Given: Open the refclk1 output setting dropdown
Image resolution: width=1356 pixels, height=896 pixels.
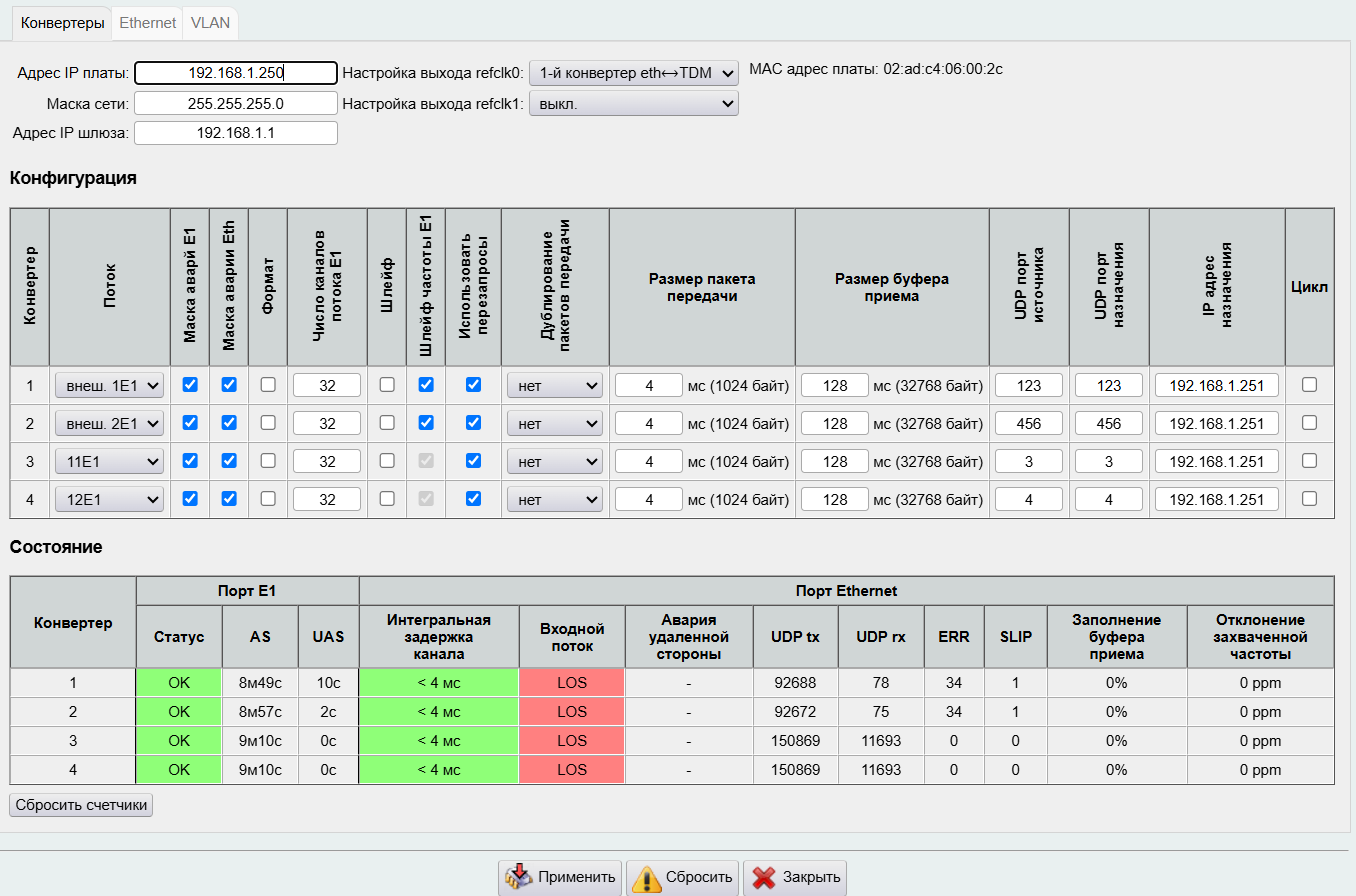Looking at the screenshot, I should (x=634, y=103).
